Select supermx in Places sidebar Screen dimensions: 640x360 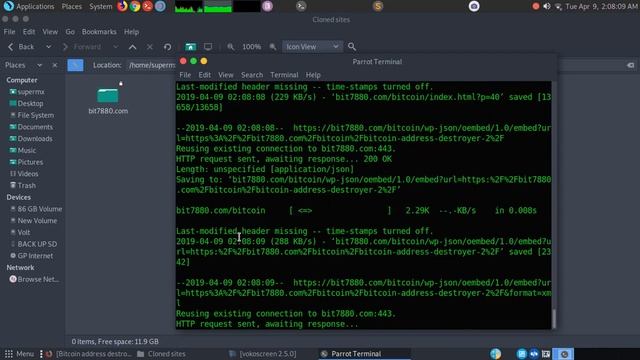[x=27, y=92]
